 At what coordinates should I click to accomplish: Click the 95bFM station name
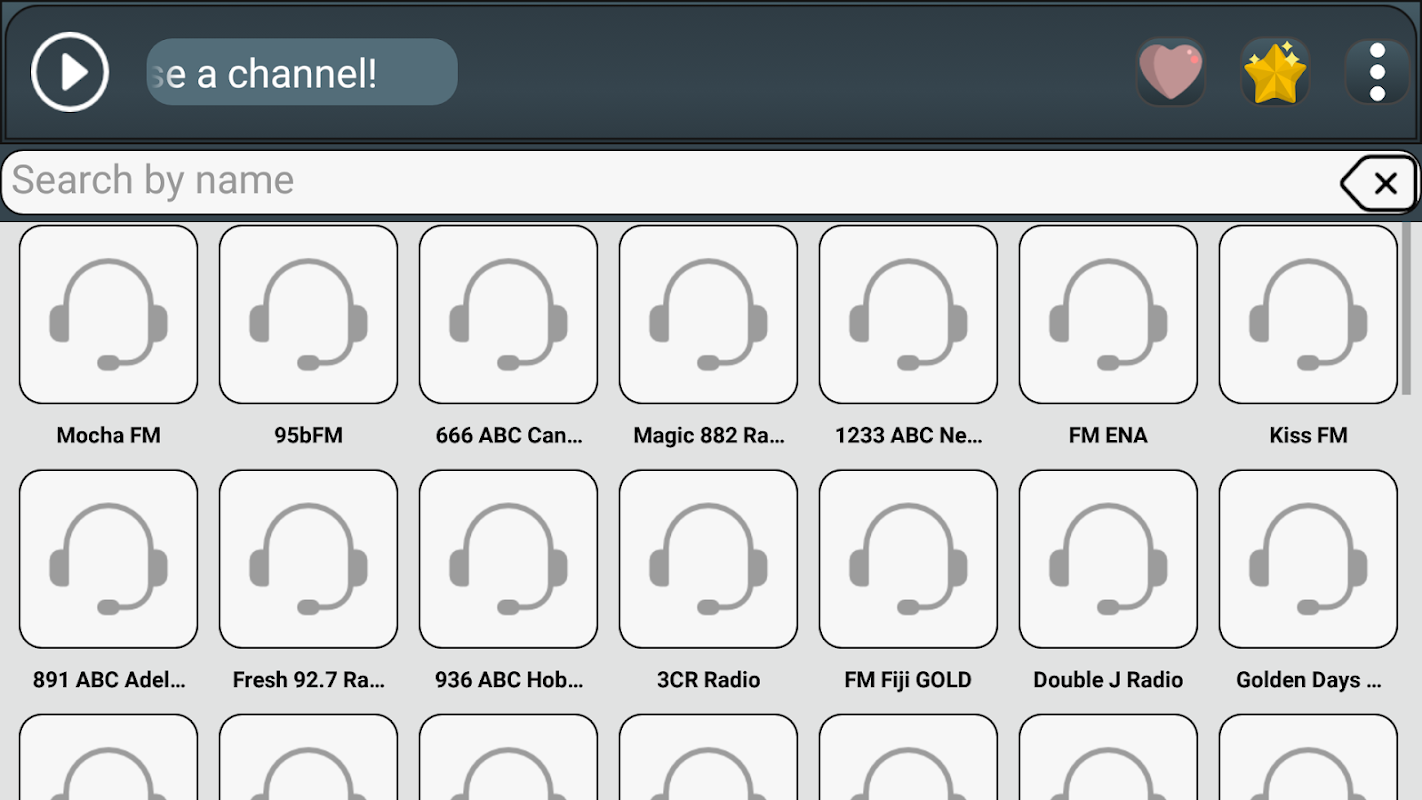[x=309, y=435]
